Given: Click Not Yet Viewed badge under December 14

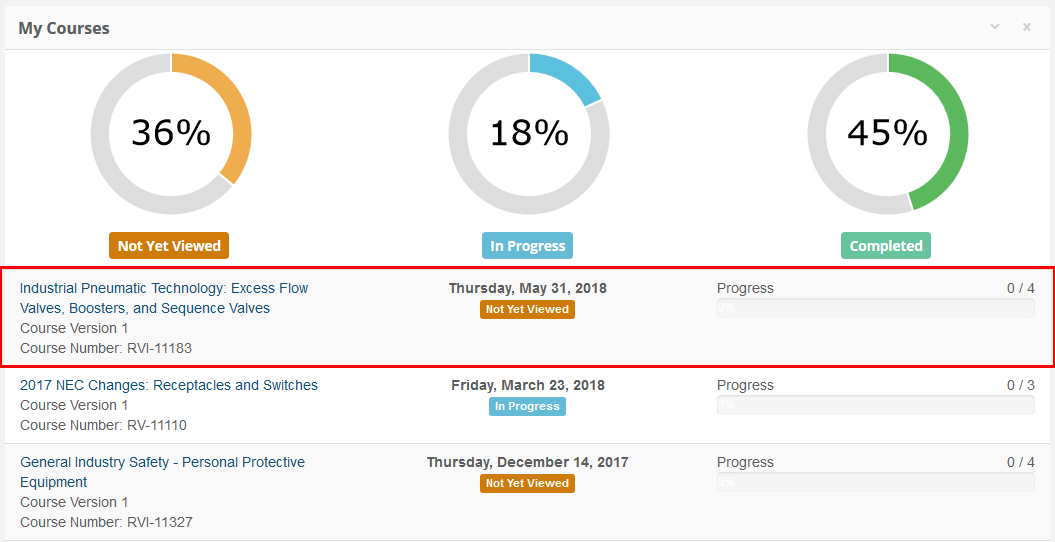Looking at the screenshot, I should tap(527, 484).
